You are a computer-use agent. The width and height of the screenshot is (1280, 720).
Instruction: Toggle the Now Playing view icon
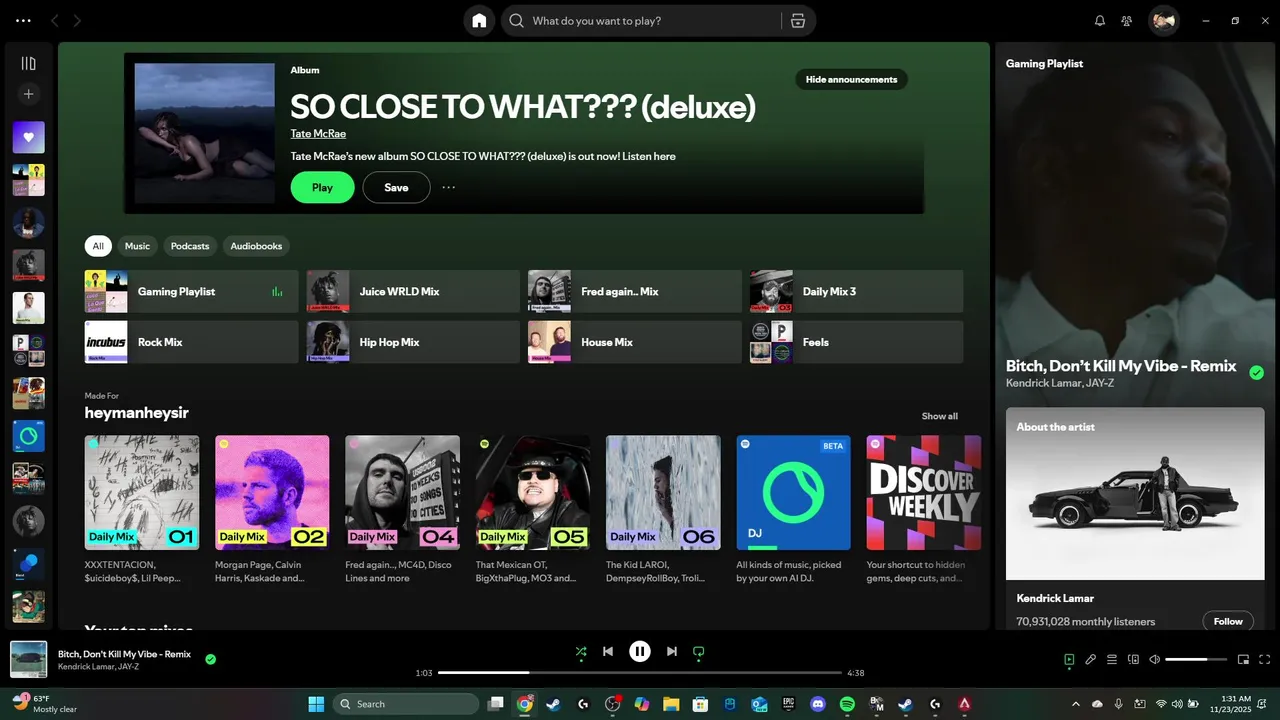click(x=1069, y=660)
